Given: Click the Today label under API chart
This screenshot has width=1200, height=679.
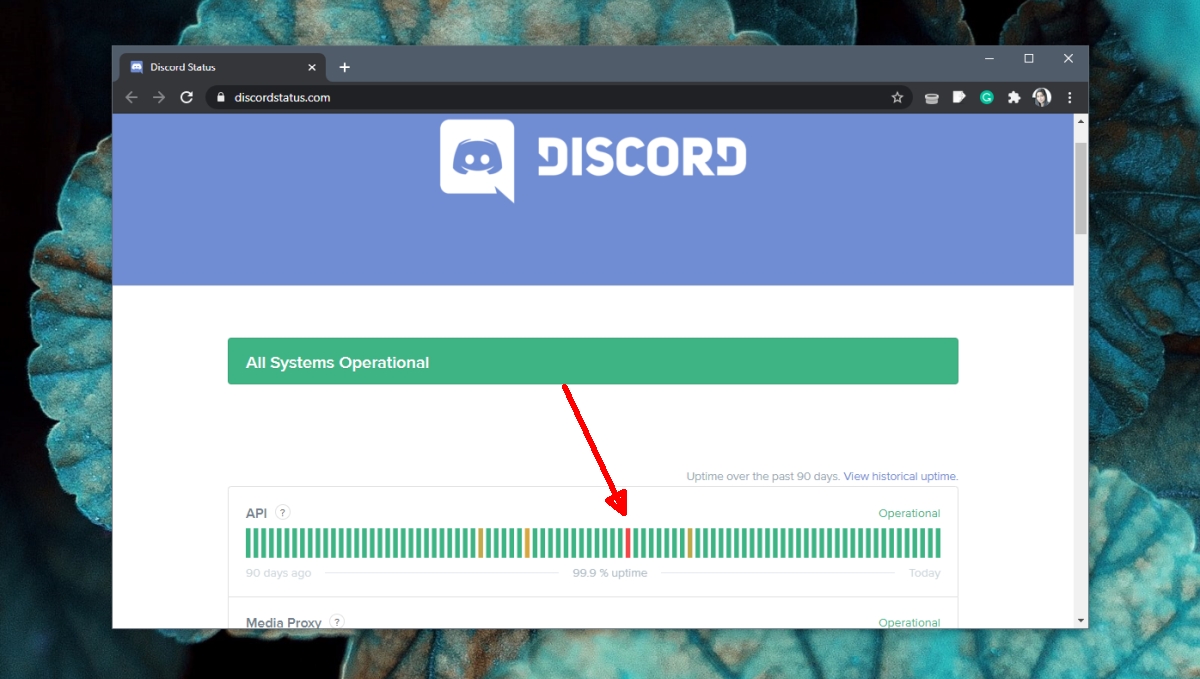Looking at the screenshot, I should (x=925, y=573).
